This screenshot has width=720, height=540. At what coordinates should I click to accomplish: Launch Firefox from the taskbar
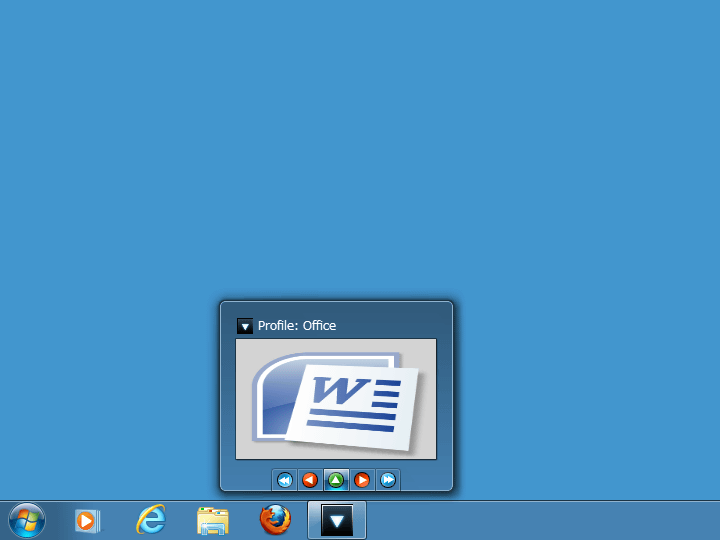(275, 520)
